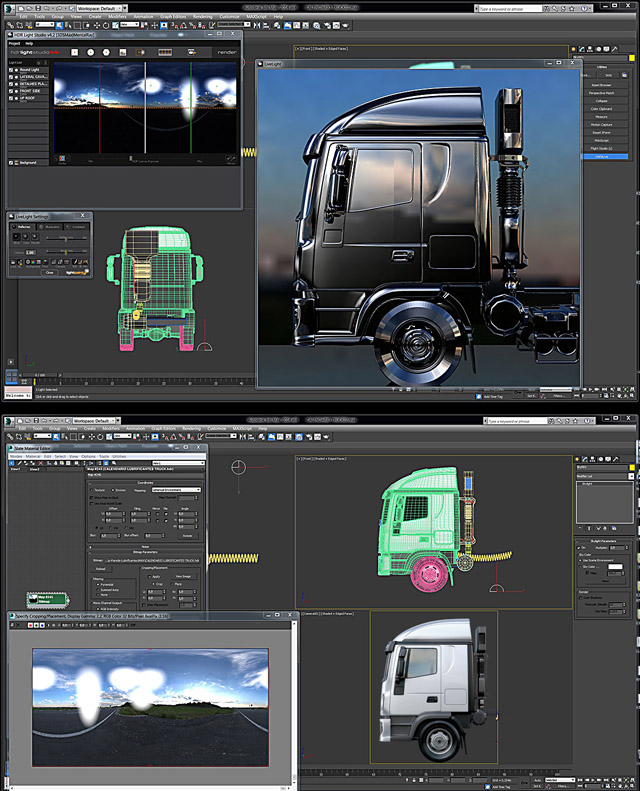Open the Utilities menu in Slate Material Editor
This screenshot has height=791, width=640.
point(119,456)
